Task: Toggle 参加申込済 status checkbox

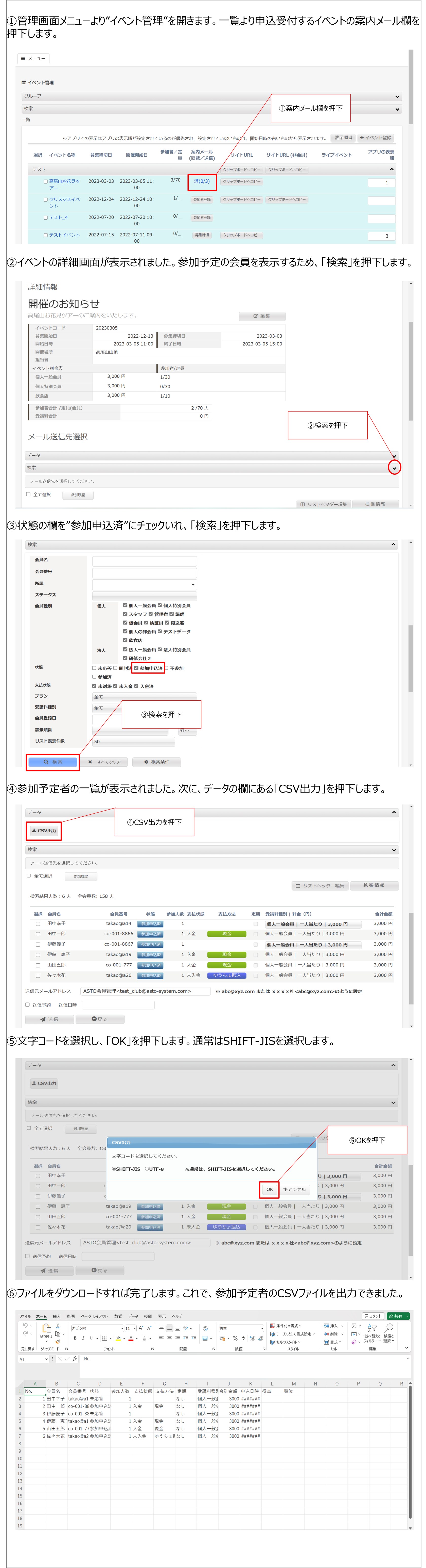Action: point(136,668)
